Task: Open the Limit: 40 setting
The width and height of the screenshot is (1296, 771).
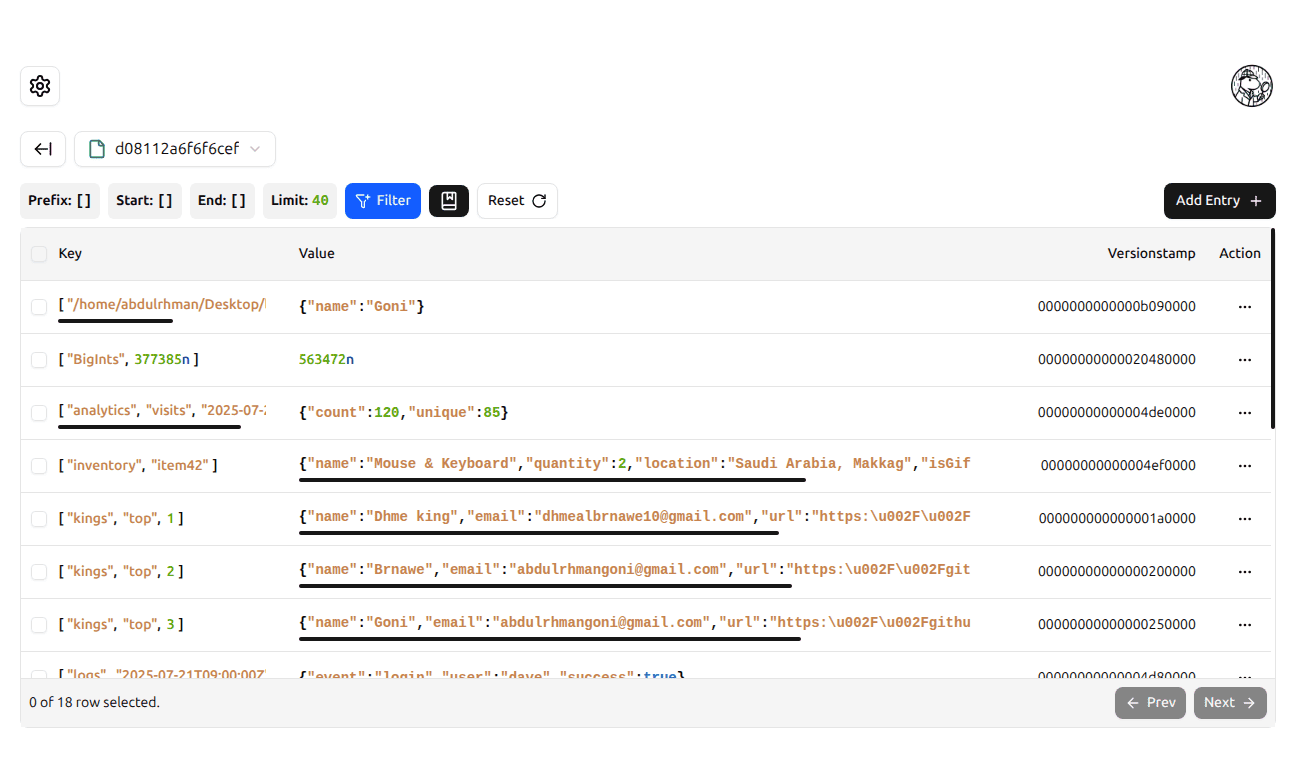Action: [299, 200]
